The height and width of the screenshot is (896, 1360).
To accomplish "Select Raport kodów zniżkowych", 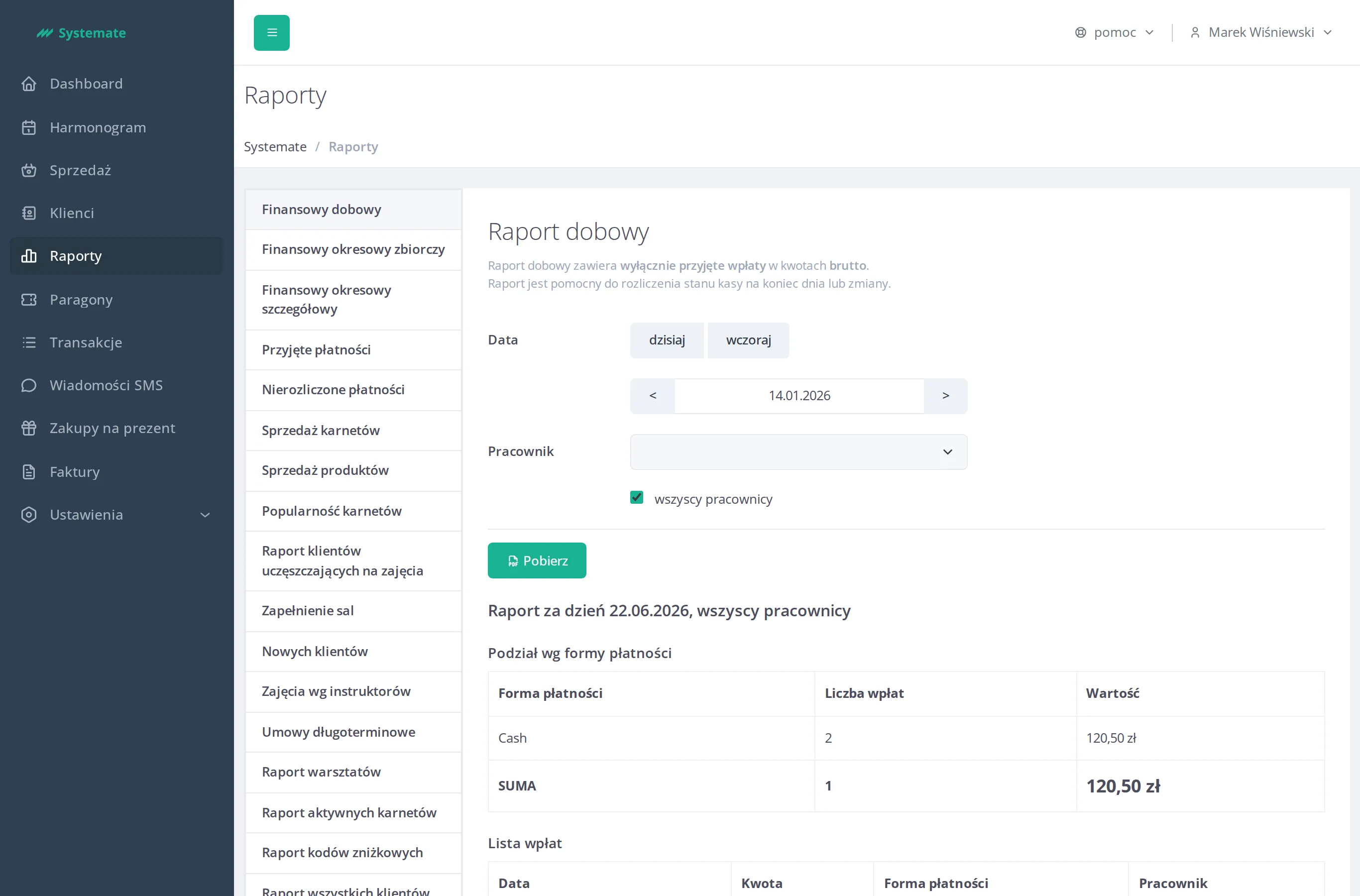I will (353, 853).
